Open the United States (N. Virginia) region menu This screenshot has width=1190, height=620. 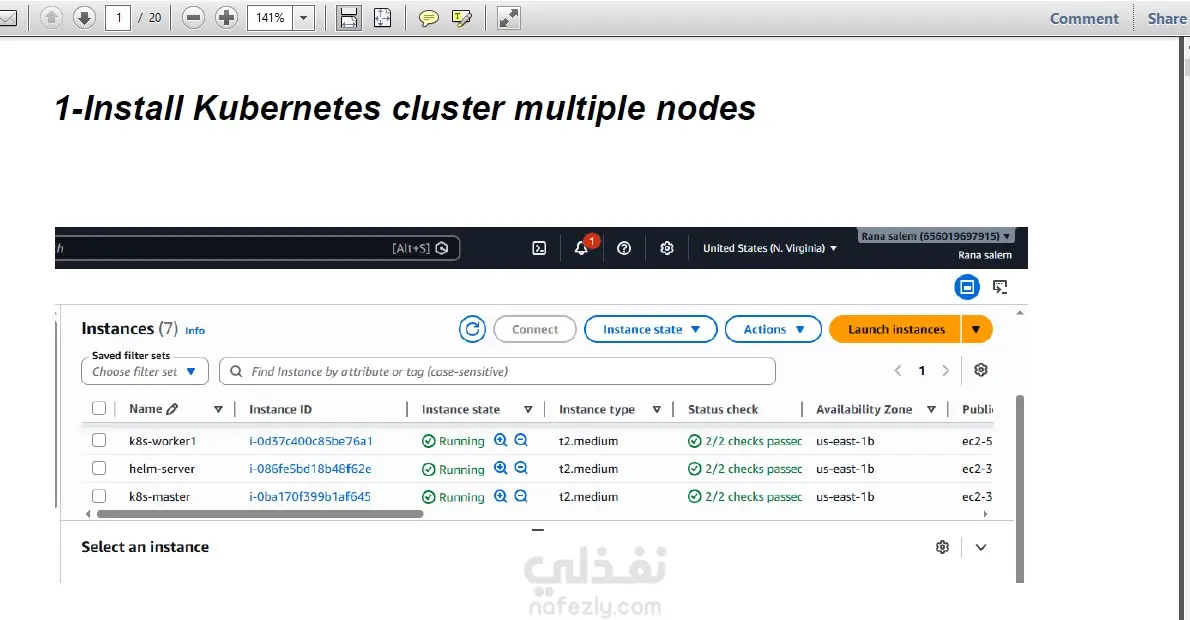(770, 248)
